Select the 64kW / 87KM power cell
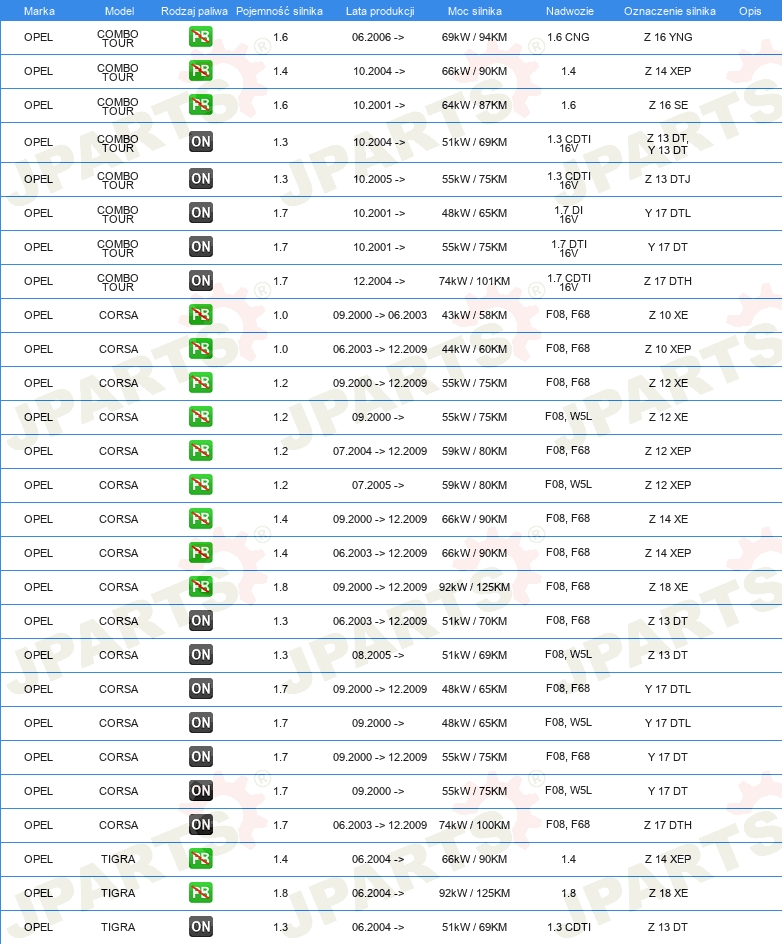 474,105
